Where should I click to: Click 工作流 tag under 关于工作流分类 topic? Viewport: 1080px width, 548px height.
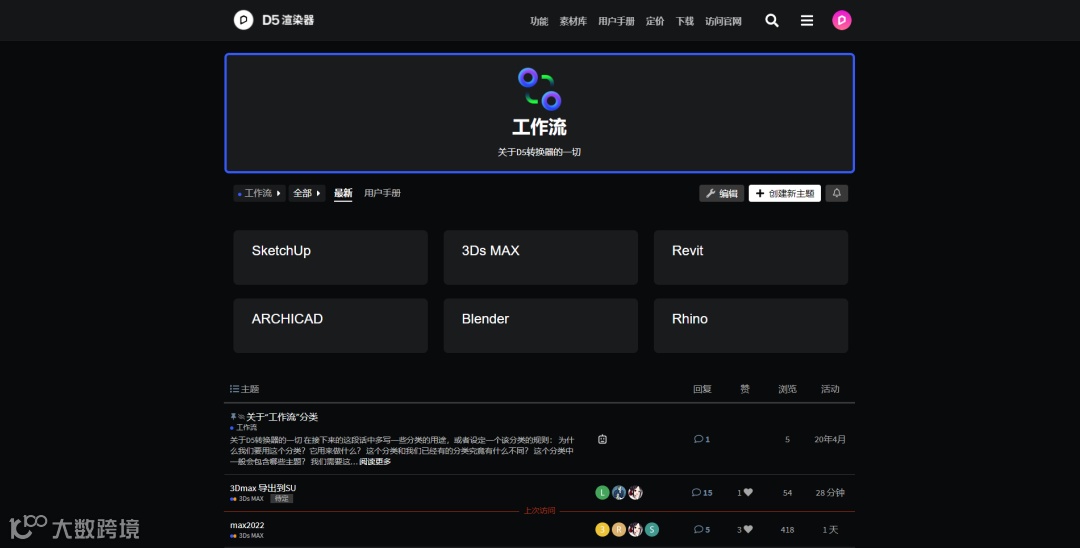point(244,428)
